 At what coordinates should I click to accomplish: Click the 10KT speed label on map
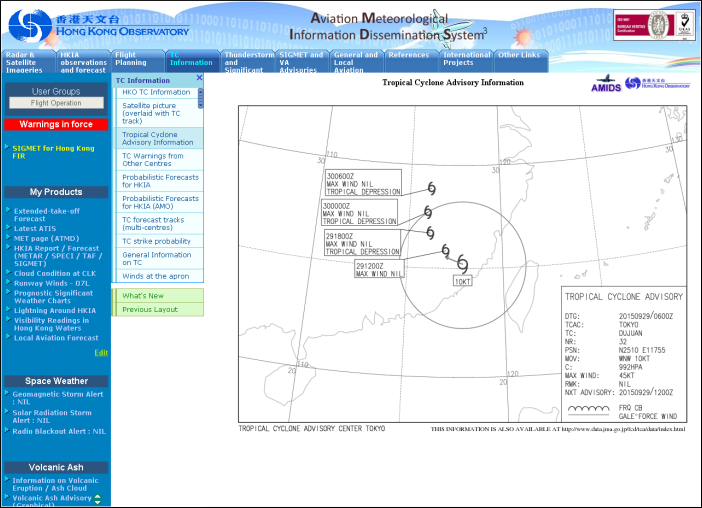tap(462, 282)
